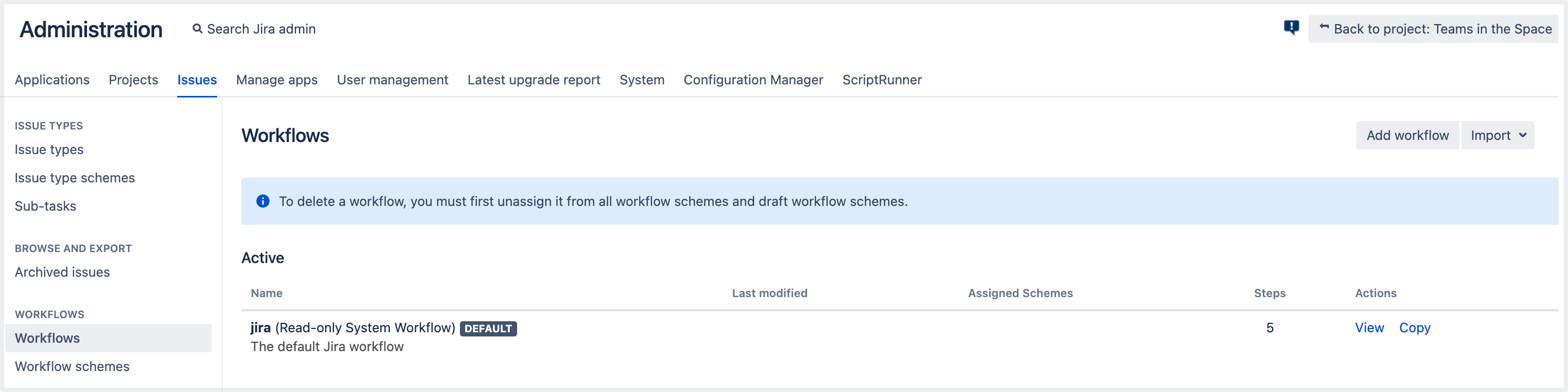Switch to the Projects tab
The height and width of the screenshot is (392, 1568).
[x=133, y=80]
